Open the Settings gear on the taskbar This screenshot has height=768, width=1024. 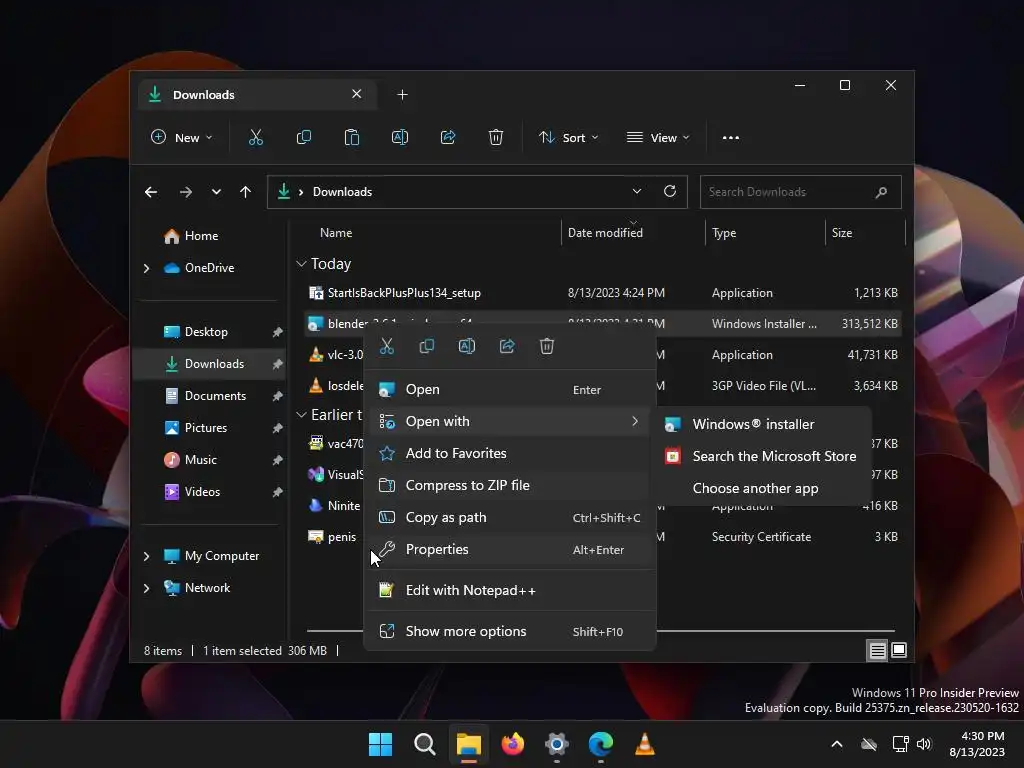pos(556,744)
